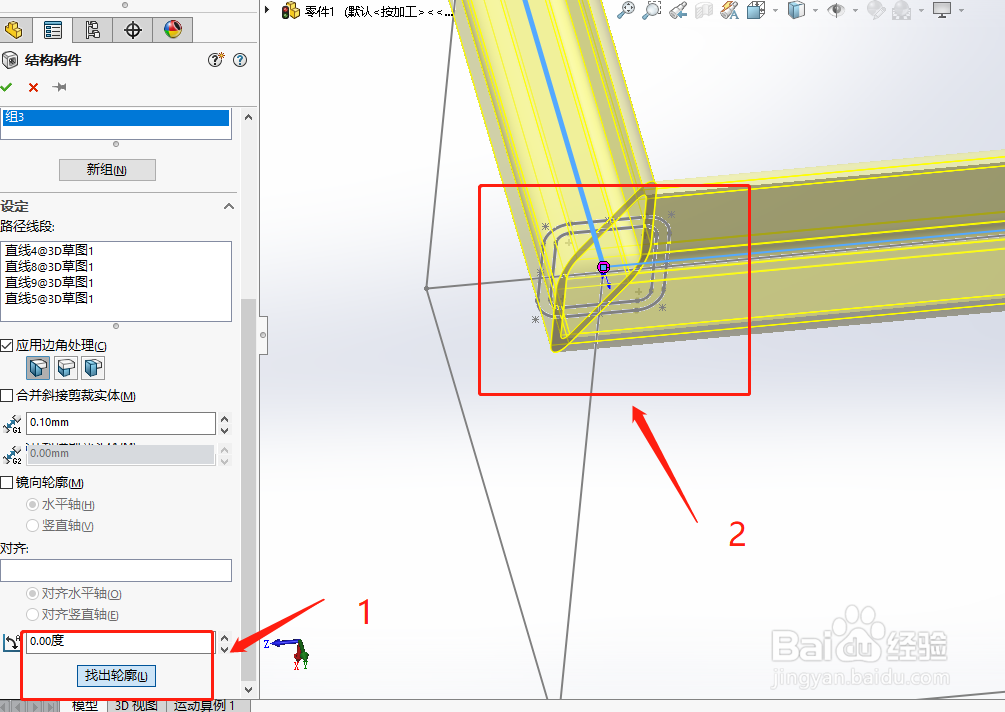
Task: Click the Hide/Show Items eye icon
Action: coord(836,10)
